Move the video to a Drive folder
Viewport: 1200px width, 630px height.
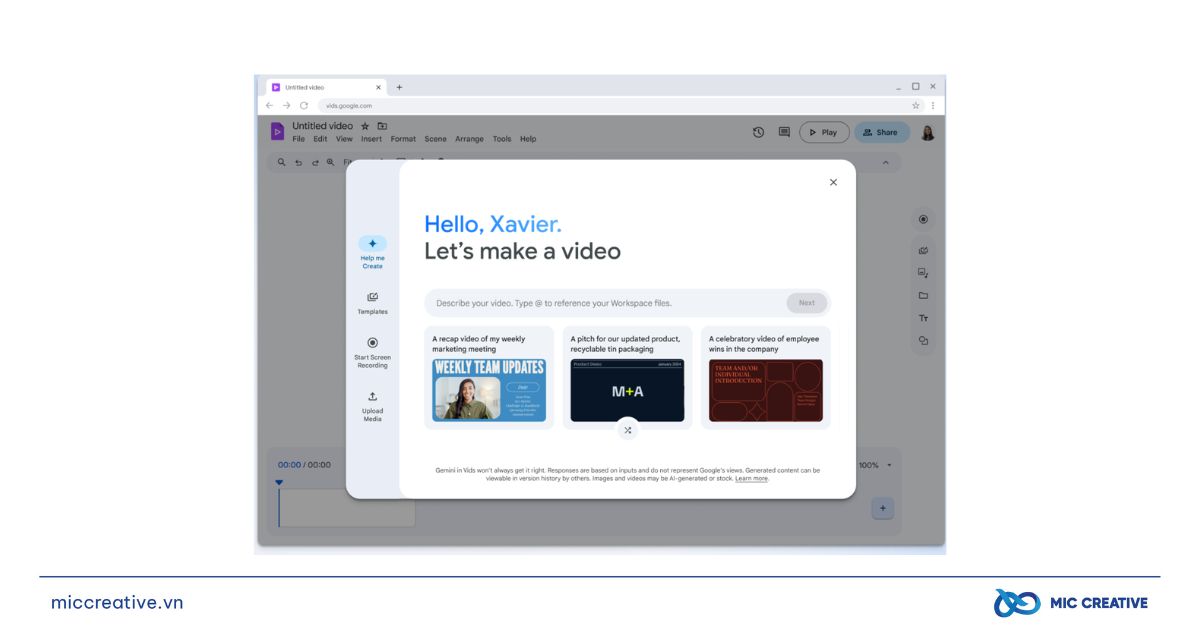382,126
